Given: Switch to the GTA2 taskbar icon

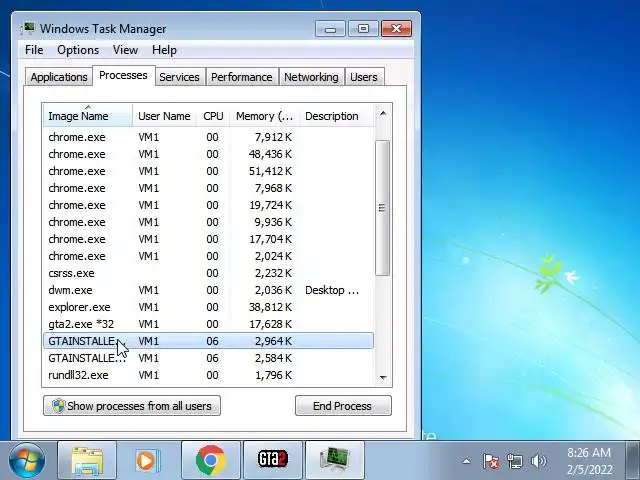Looking at the screenshot, I should click(273, 461).
